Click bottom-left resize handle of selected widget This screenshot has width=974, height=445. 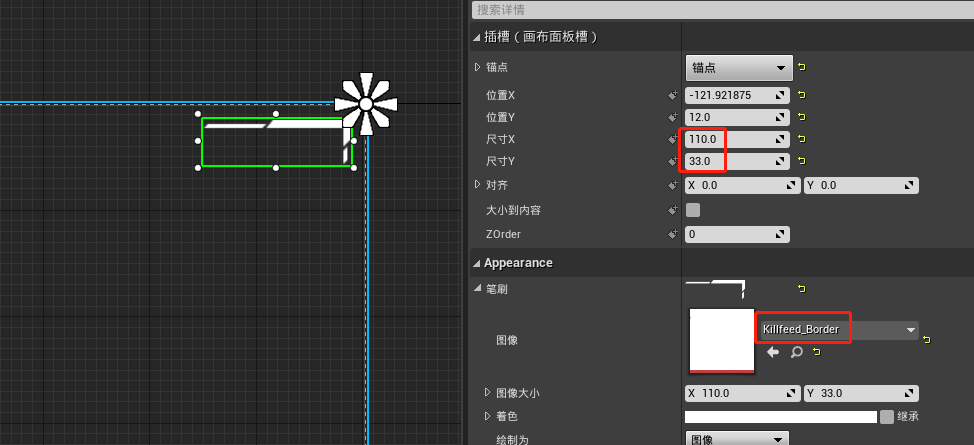pyautogui.click(x=198, y=167)
